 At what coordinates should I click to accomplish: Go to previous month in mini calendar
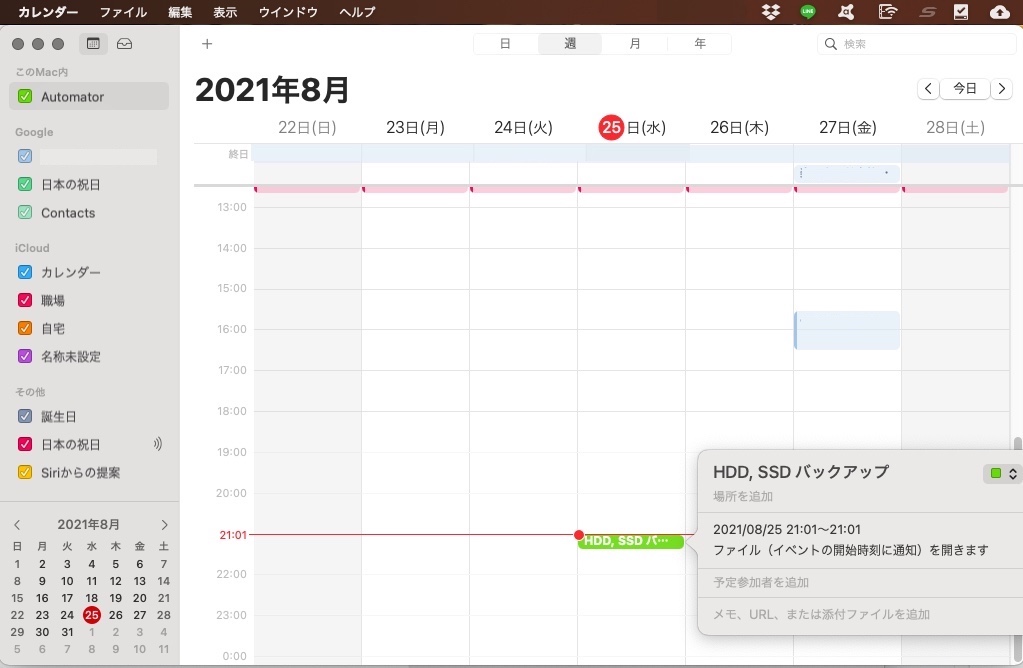16,524
